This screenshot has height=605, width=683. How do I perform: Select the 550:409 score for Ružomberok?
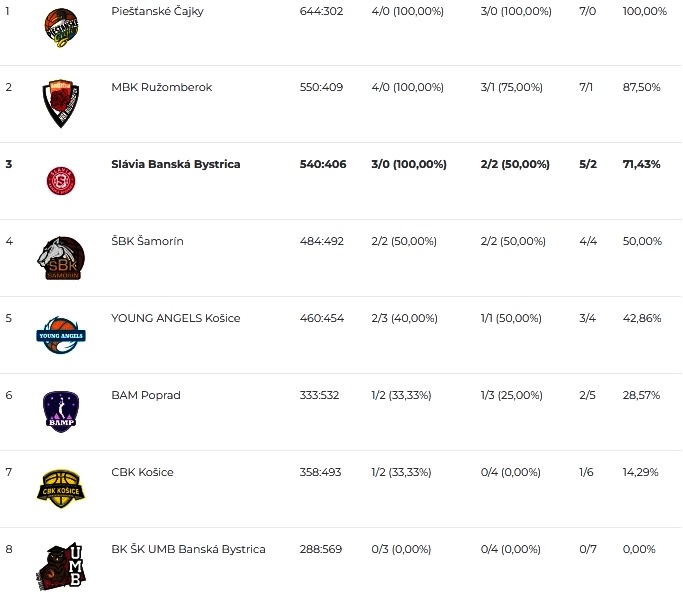pyautogui.click(x=321, y=87)
